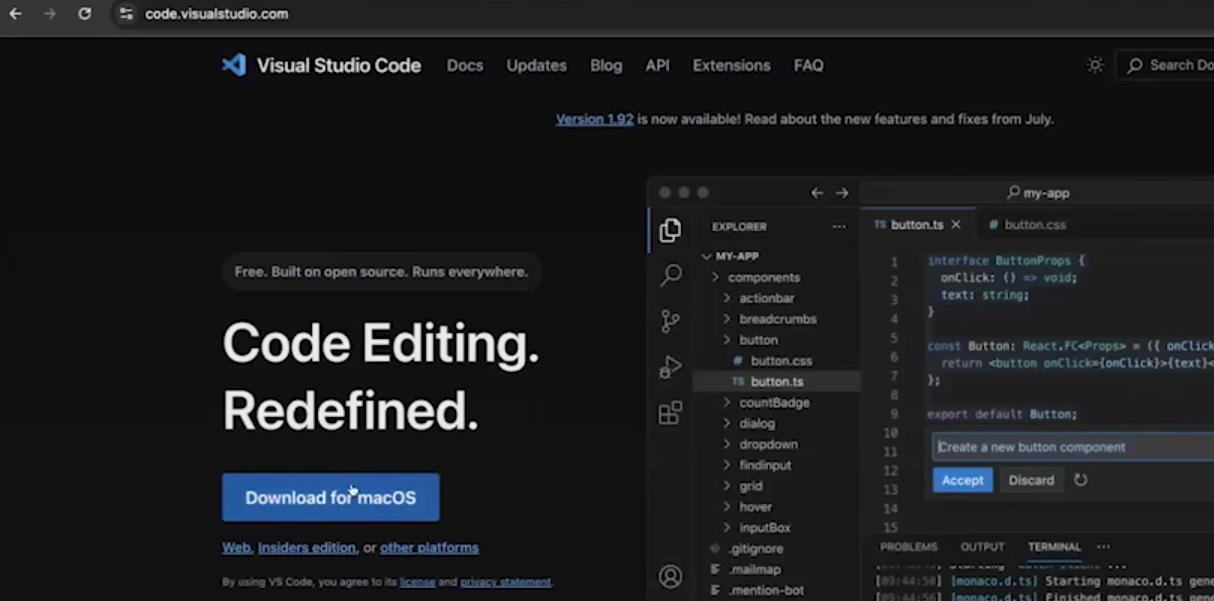Click the Download for macOS button
The image size is (1214, 601).
pos(331,497)
